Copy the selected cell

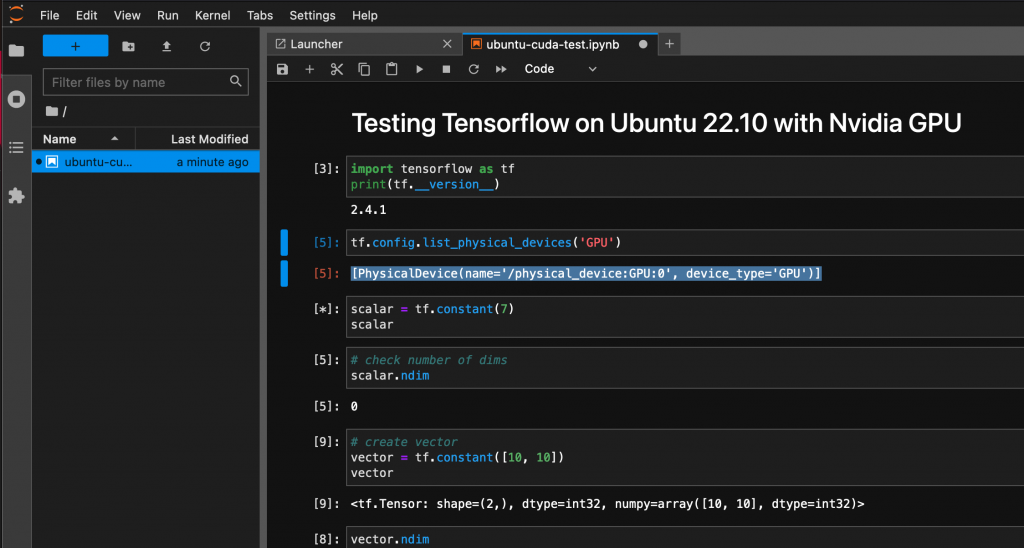(x=364, y=69)
